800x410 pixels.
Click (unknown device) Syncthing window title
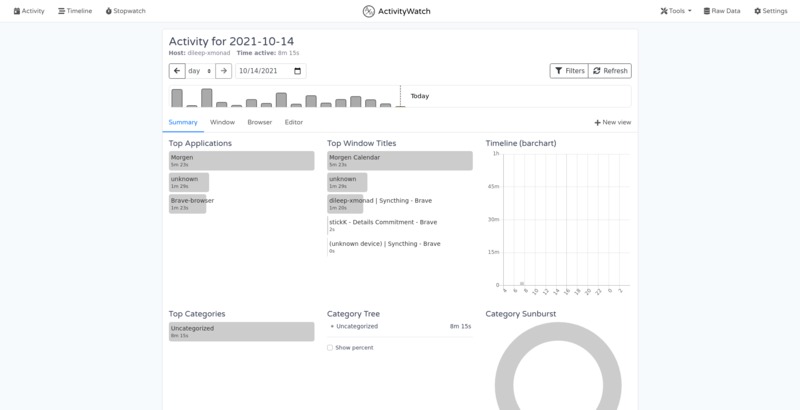tap(384, 246)
